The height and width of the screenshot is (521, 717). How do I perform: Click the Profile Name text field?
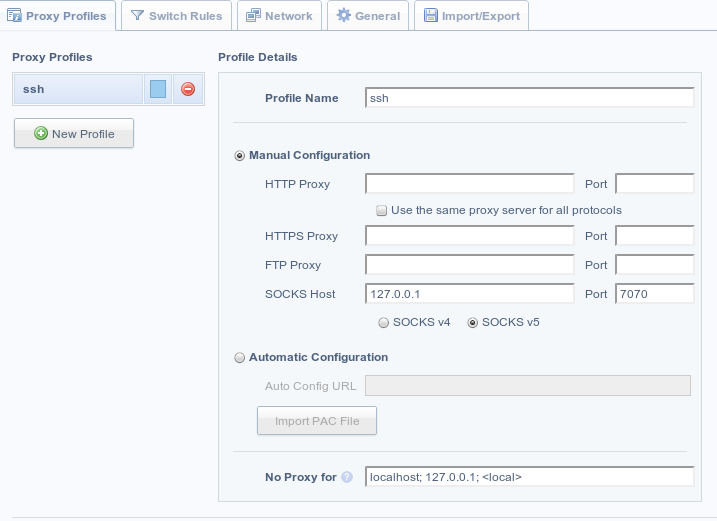(529, 98)
